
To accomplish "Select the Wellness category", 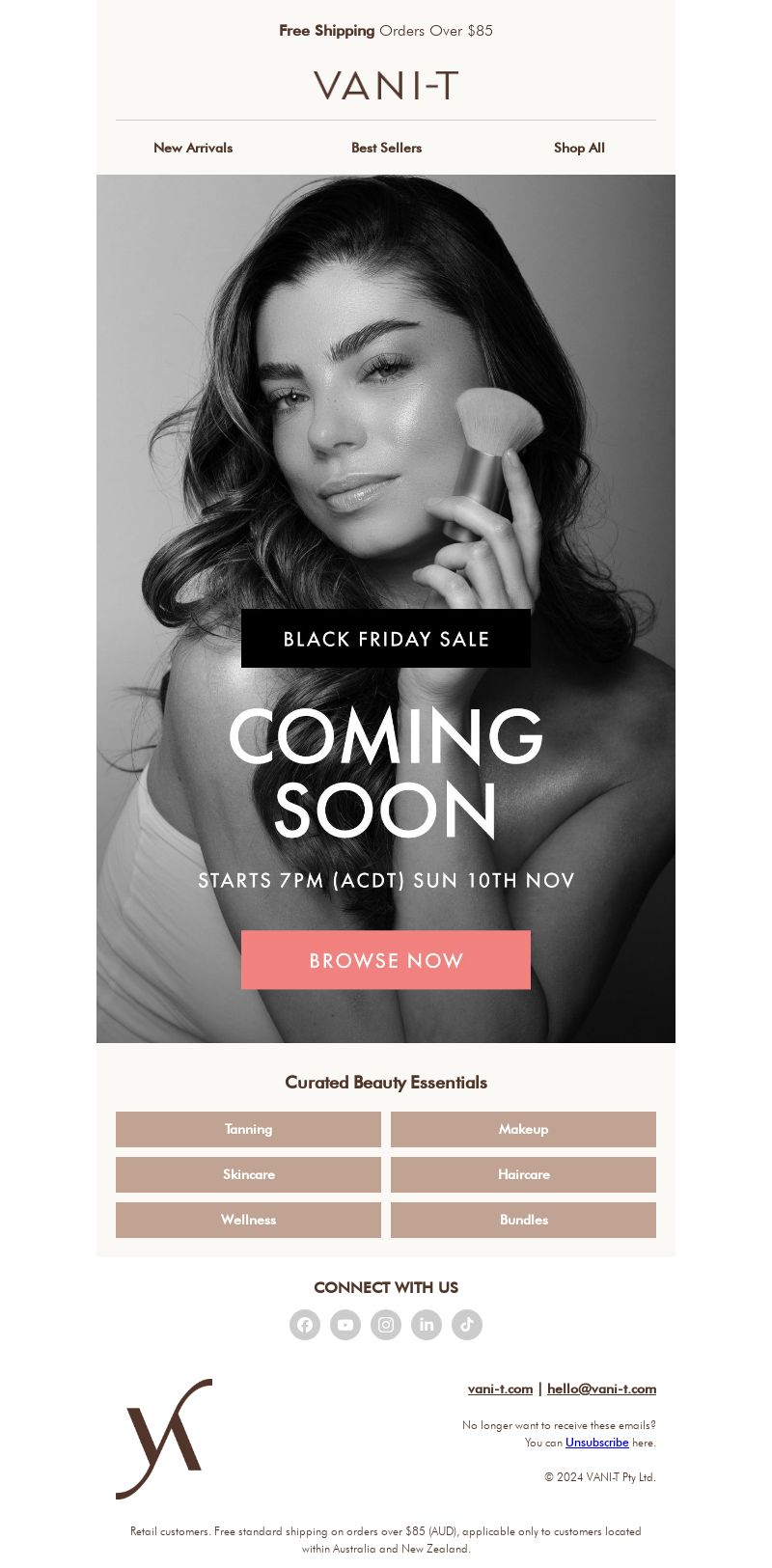I will tap(248, 1220).
